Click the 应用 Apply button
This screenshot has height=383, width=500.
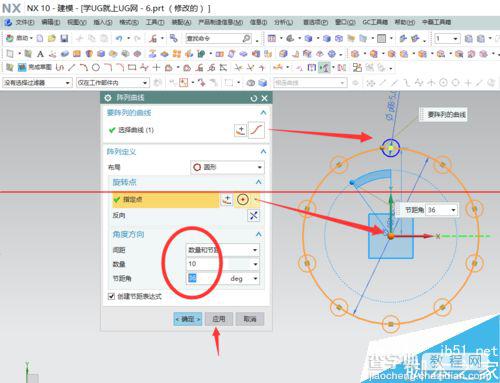tap(219, 319)
